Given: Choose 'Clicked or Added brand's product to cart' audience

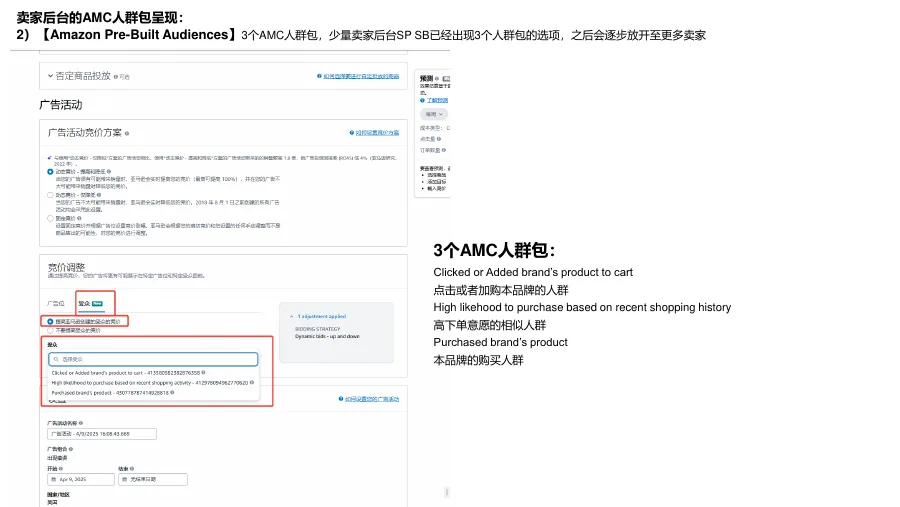Looking at the screenshot, I should [126, 373].
